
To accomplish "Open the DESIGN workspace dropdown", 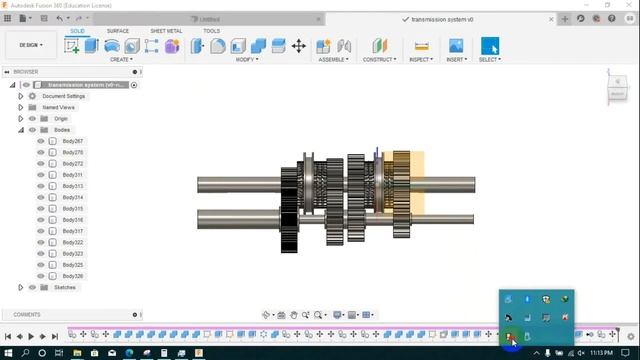I will 31,45.
